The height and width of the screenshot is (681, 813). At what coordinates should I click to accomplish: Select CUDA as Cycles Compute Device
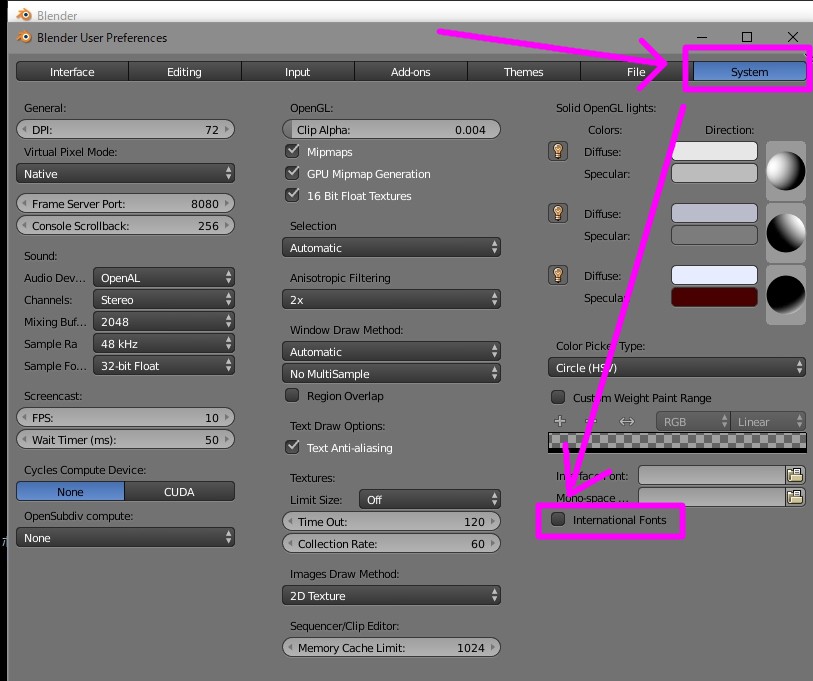179,491
